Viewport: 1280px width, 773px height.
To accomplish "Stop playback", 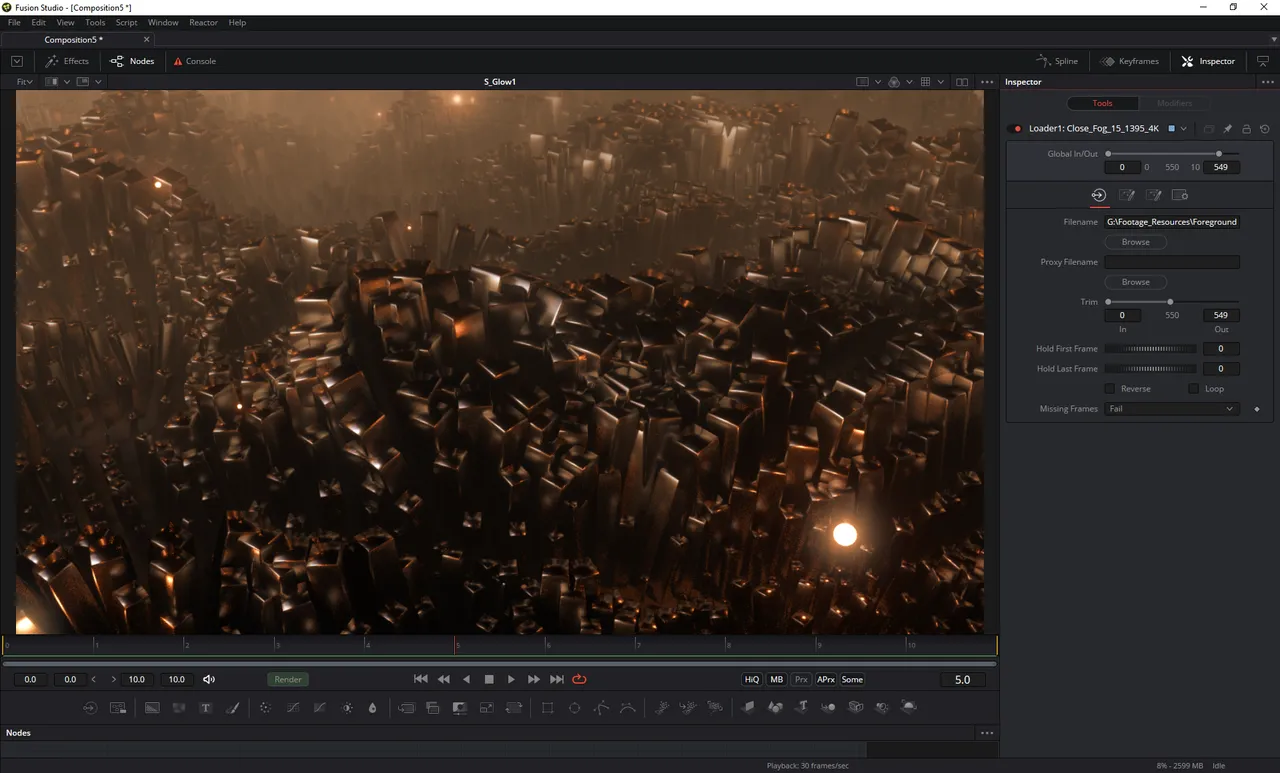I will point(489,679).
